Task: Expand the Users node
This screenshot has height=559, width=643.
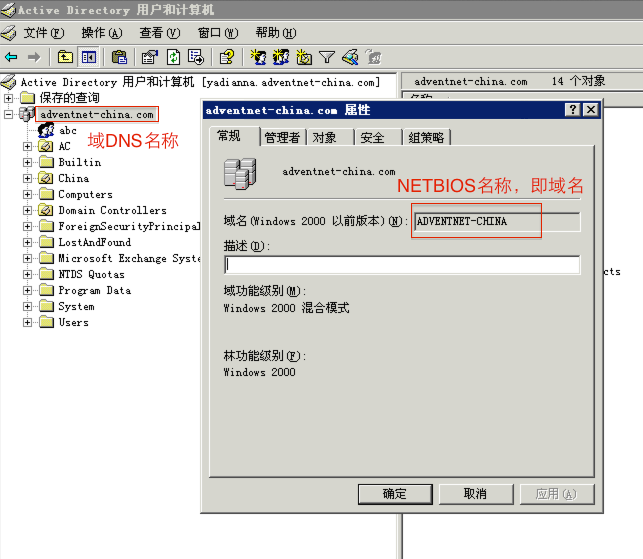Action: (x=27, y=322)
